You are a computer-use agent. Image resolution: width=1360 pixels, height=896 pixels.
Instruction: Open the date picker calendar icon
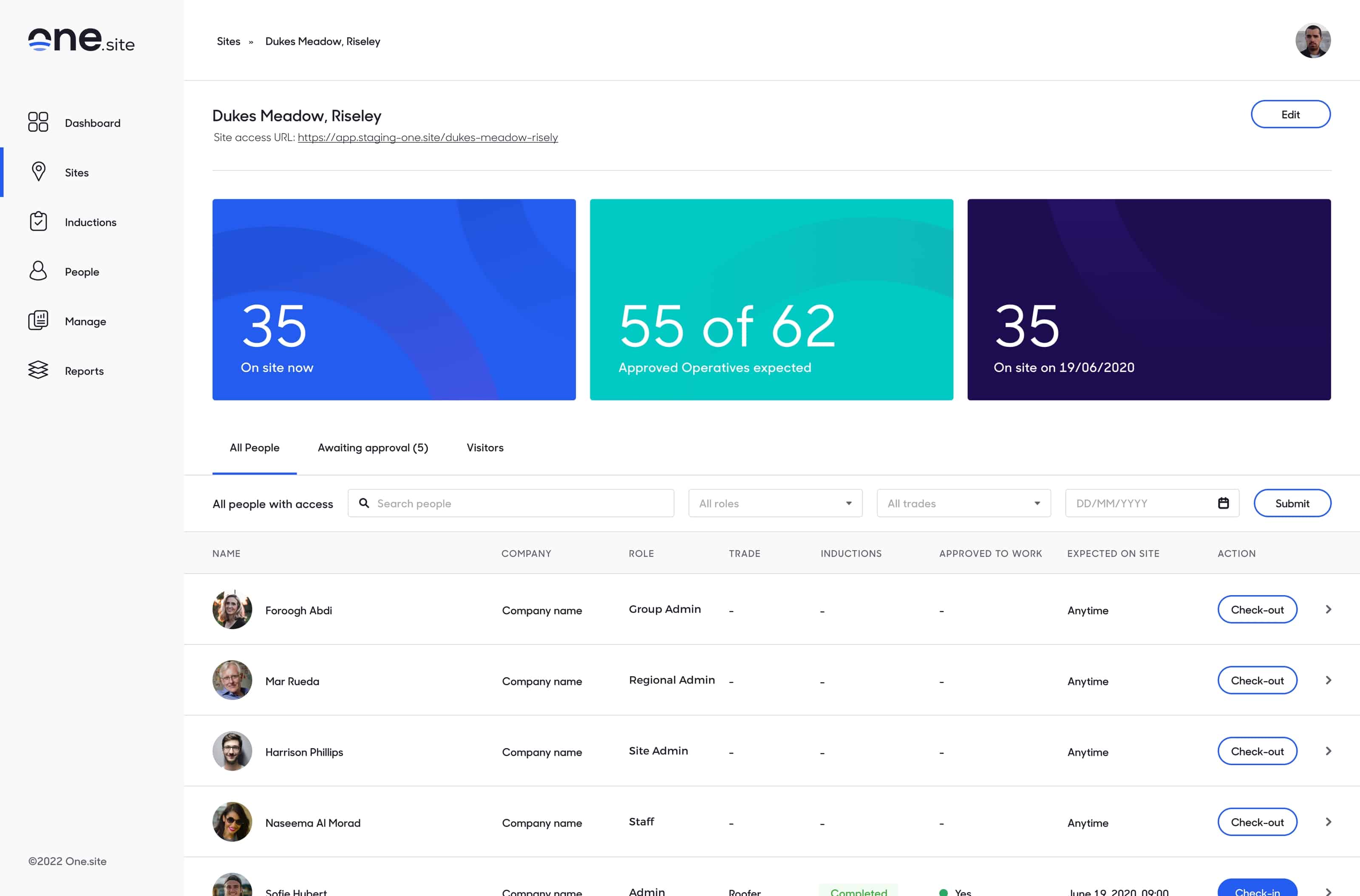coord(1223,503)
